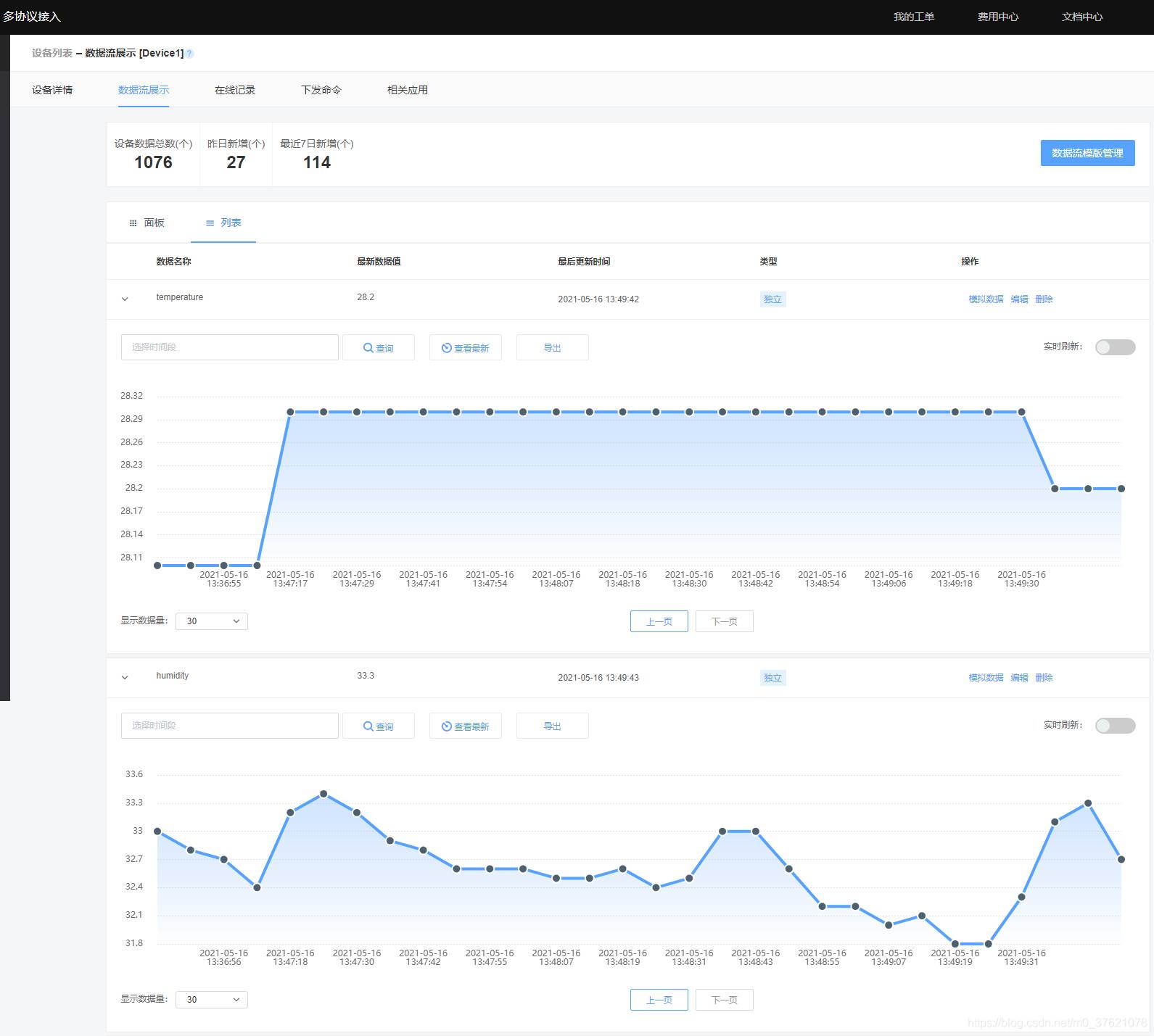Toggle 实时刷新 switch for temperature
The height and width of the screenshot is (1036, 1154).
tap(1116, 347)
